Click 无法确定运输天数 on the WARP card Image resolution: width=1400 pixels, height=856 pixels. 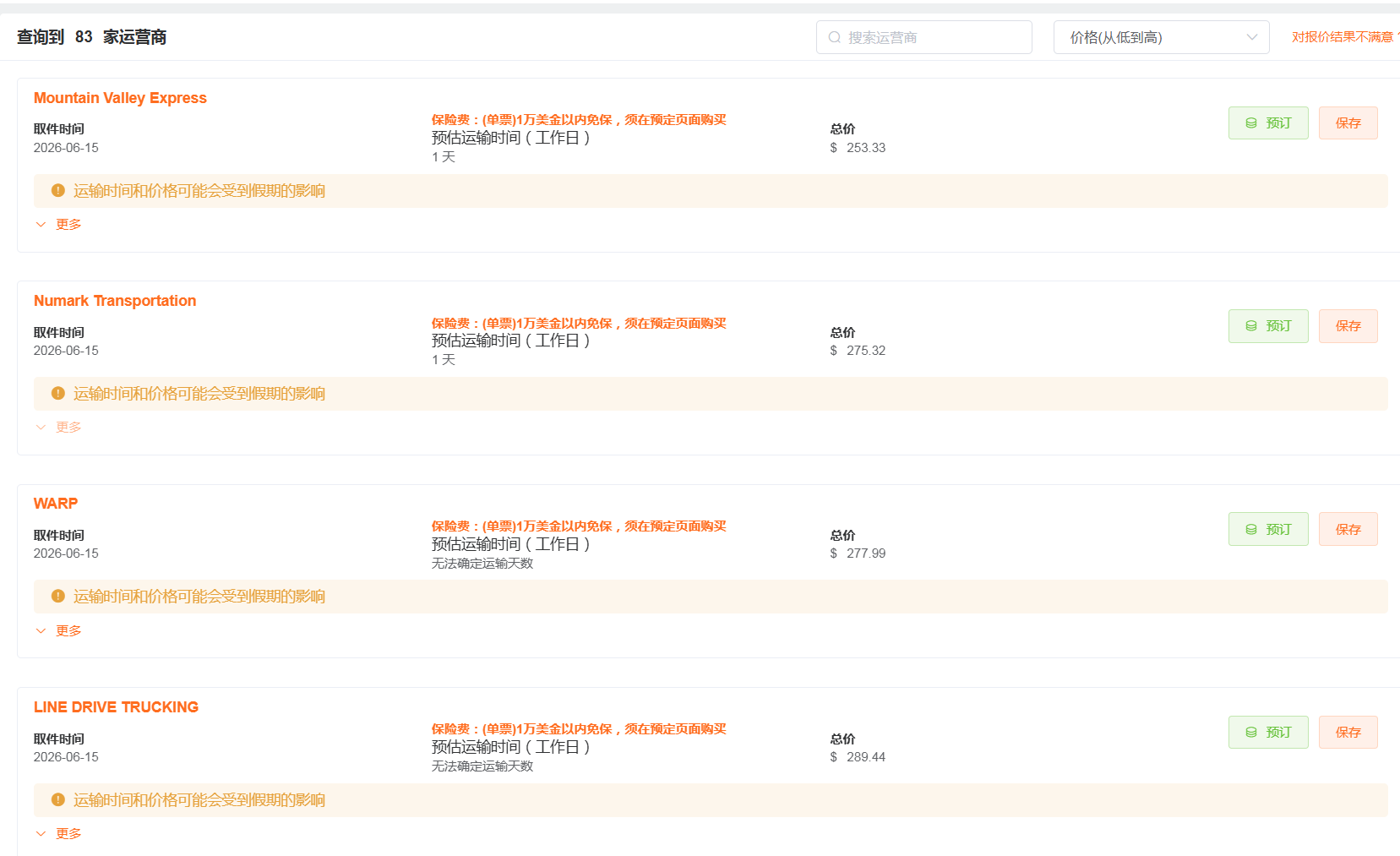pos(482,564)
